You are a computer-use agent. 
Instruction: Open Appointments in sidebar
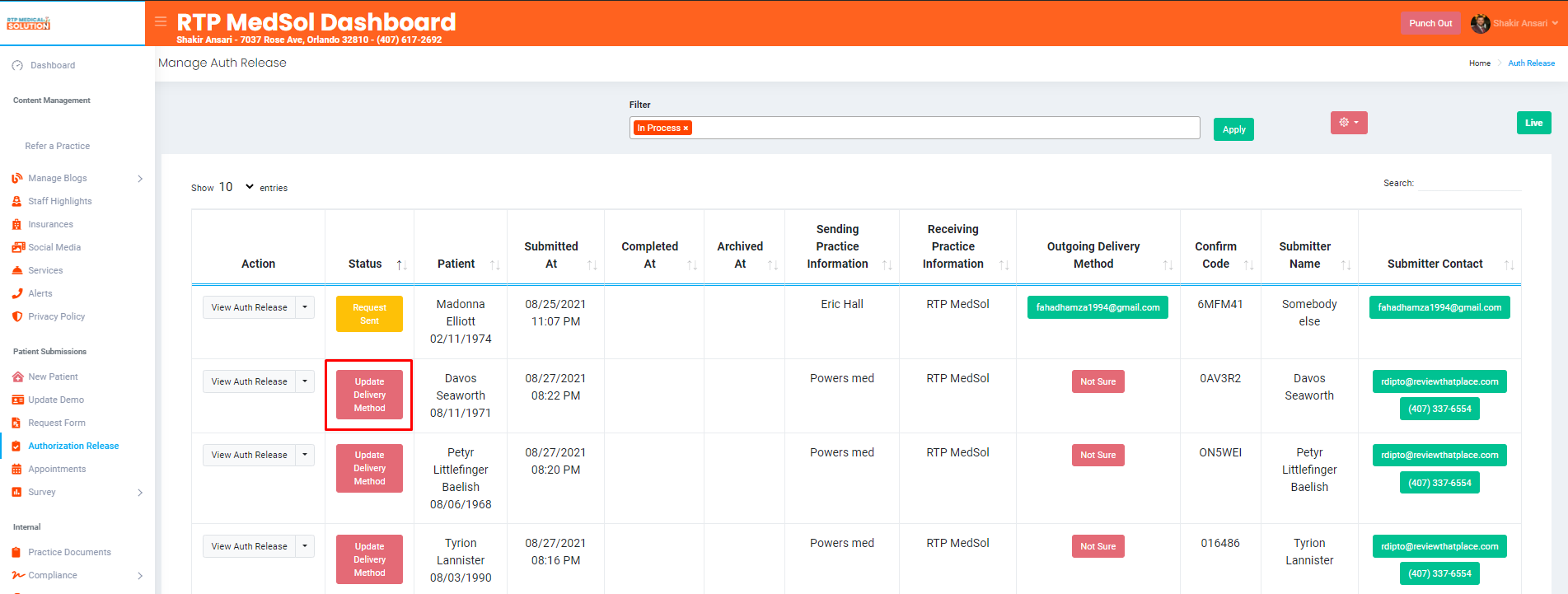[57, 469]
